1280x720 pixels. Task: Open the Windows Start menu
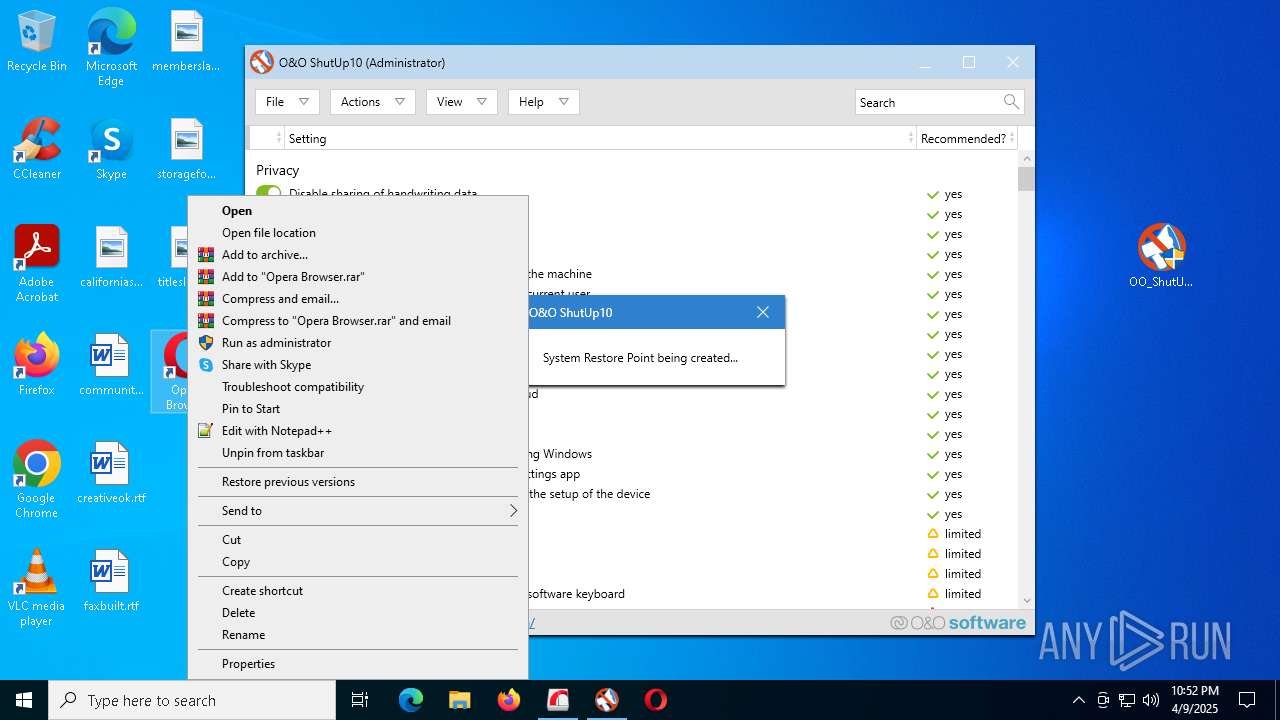coord(24,700)
